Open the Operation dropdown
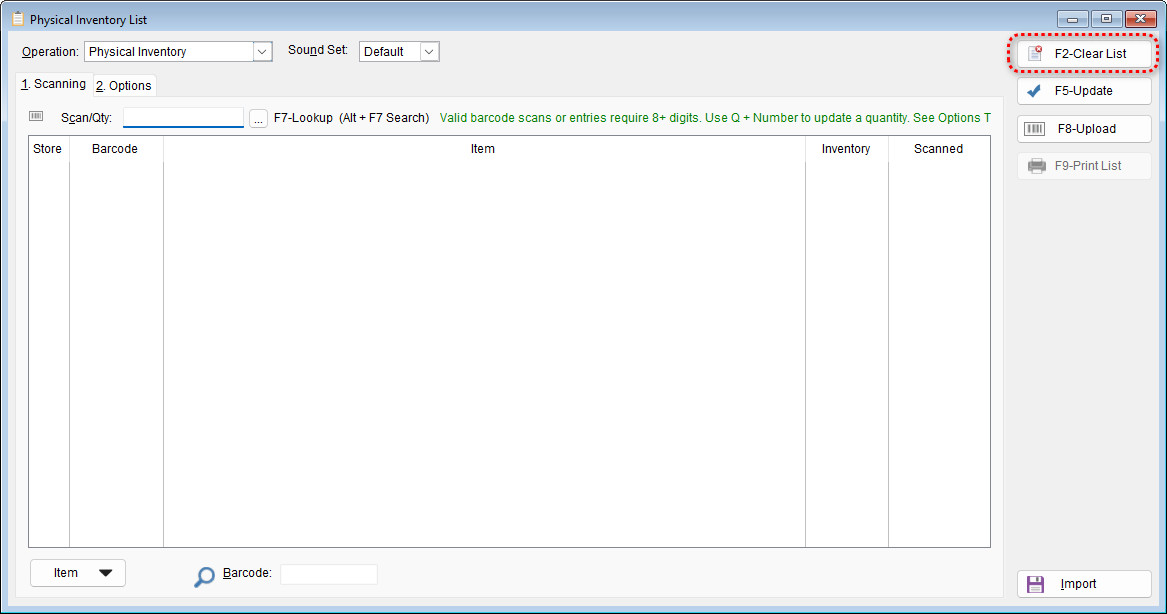Screen dimensions: 1167x614 [x=262, y=52]
